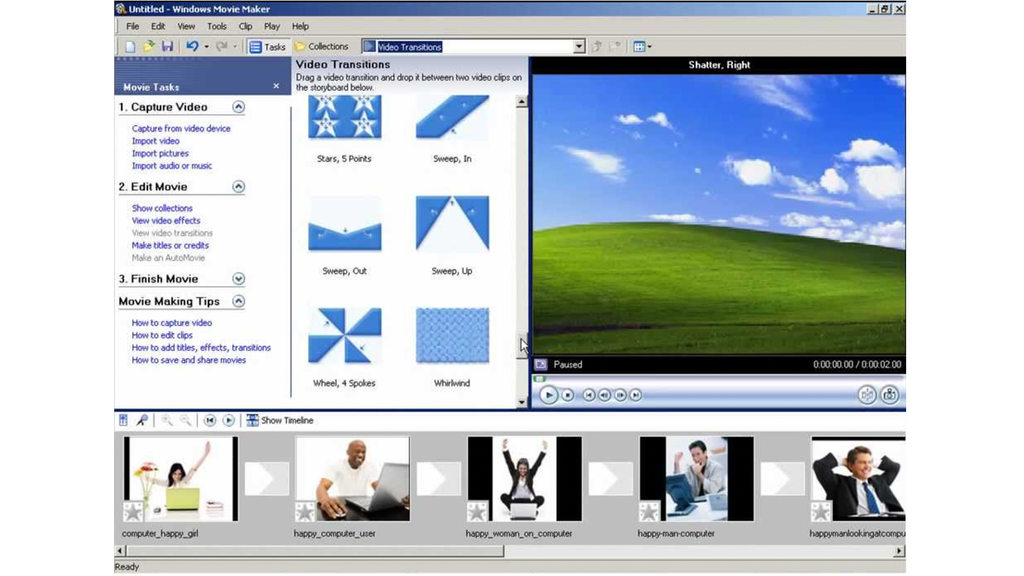Click the Narrate Timeline microphone icon
Screen dimensions: 1024x576
(x=141, y=419)
